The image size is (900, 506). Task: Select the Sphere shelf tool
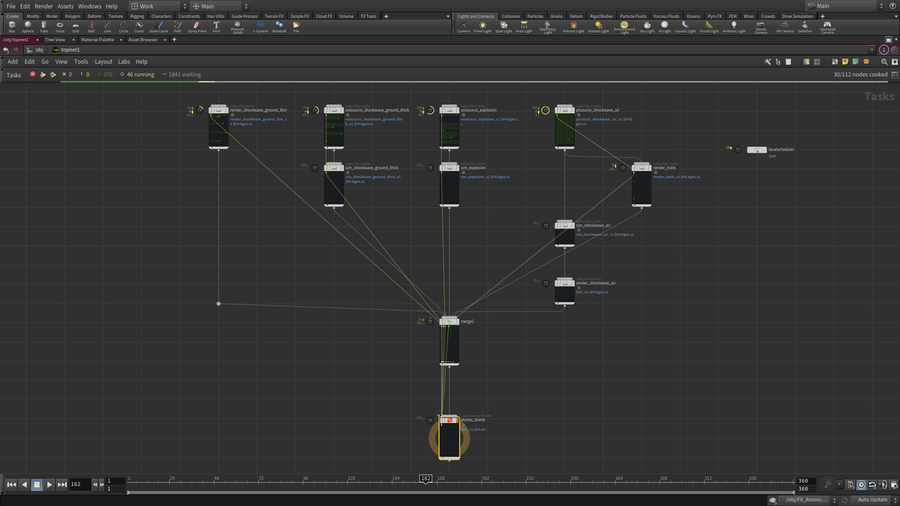click(x=28, y=27)
